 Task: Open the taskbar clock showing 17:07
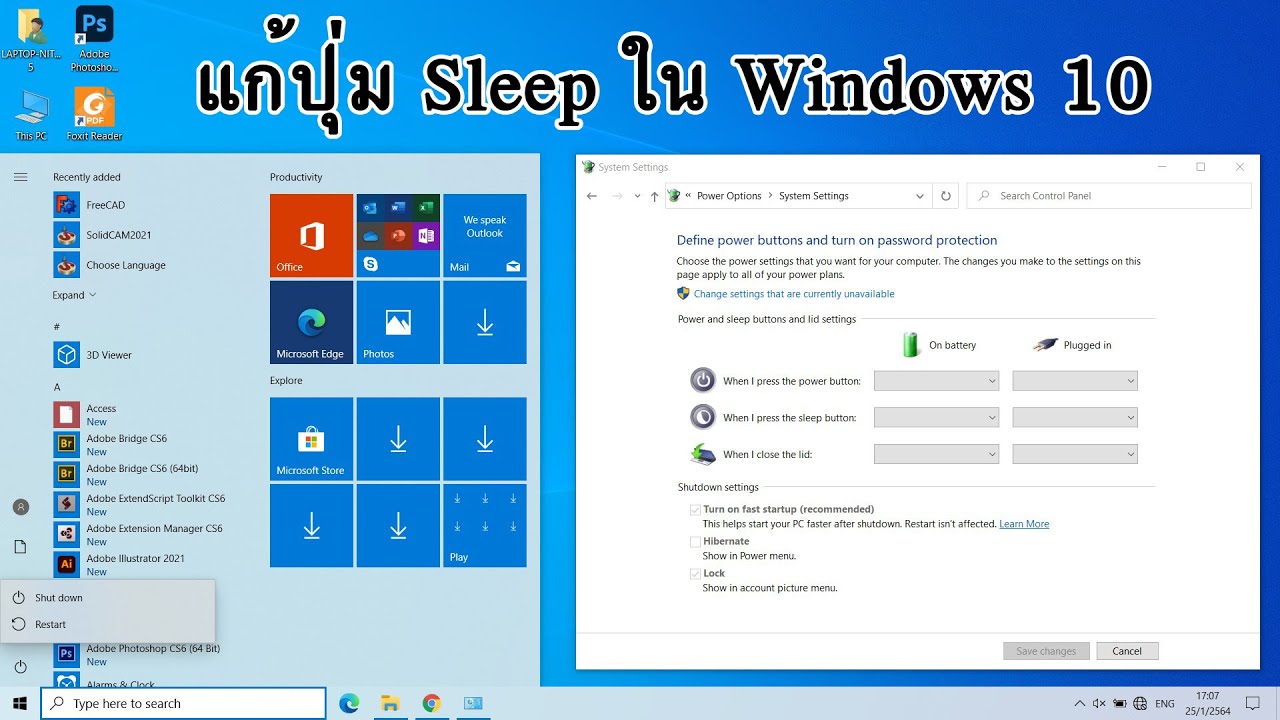[x=1207, y=704]
